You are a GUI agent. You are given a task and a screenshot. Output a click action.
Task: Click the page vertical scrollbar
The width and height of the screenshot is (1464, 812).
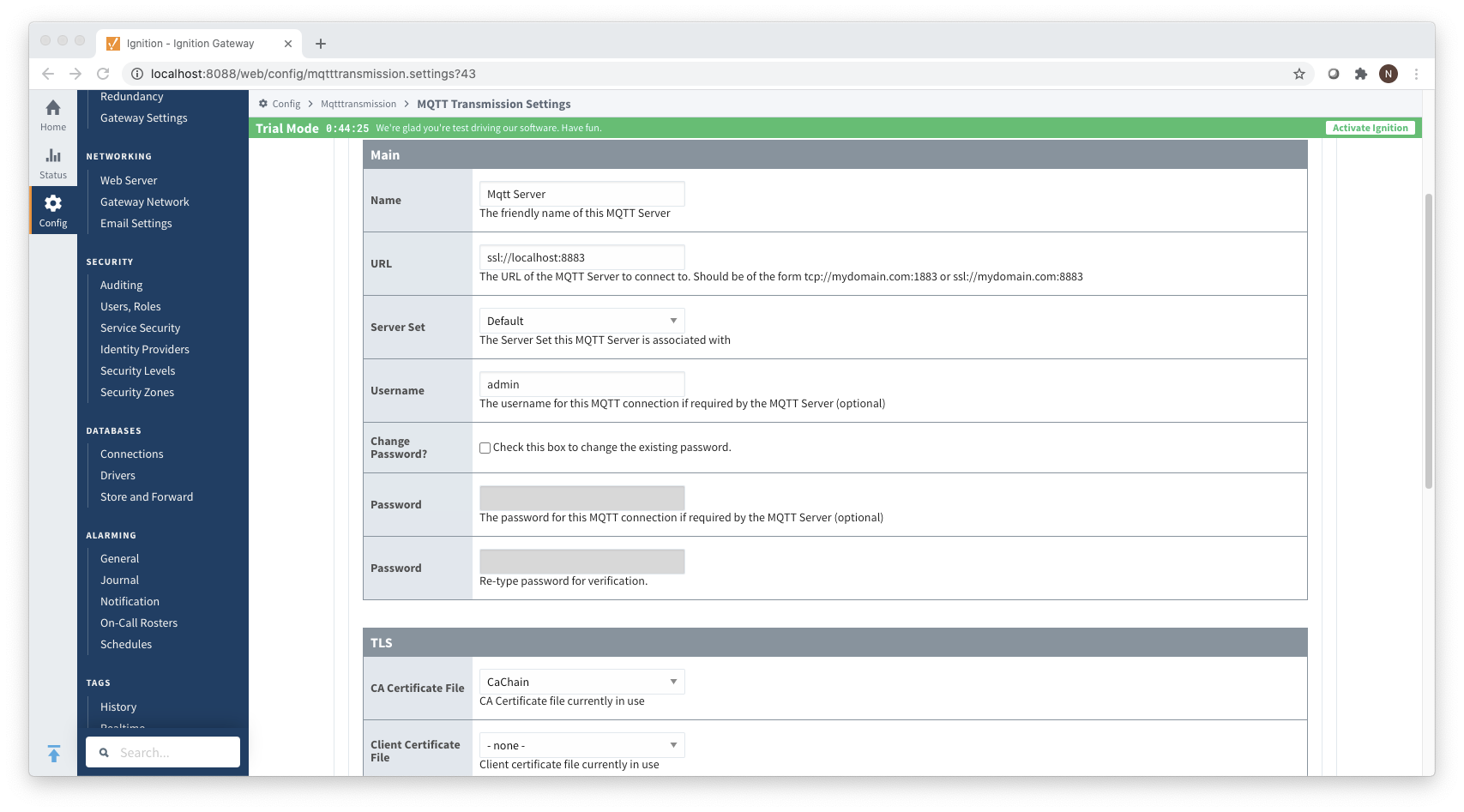pyautogui.click(x=1429, y=341)
